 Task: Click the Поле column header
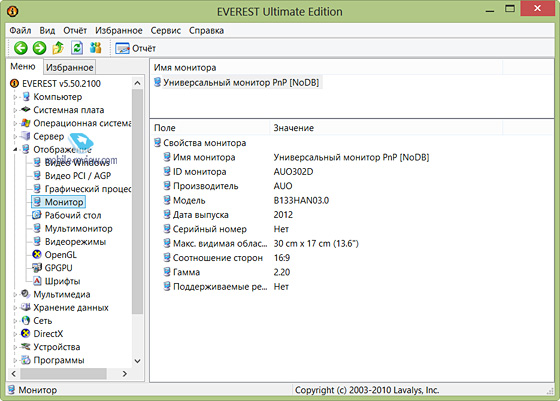(210, 128)
